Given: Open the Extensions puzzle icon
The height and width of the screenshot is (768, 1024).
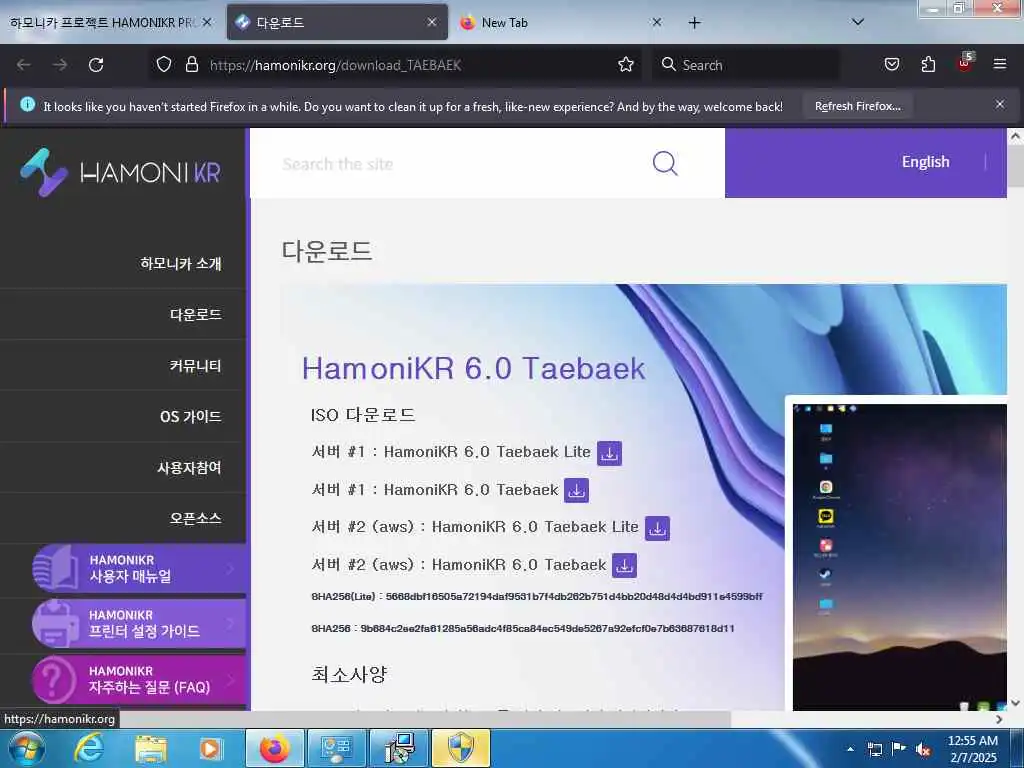Looking at the screenshot, I should tap(928, 65).
